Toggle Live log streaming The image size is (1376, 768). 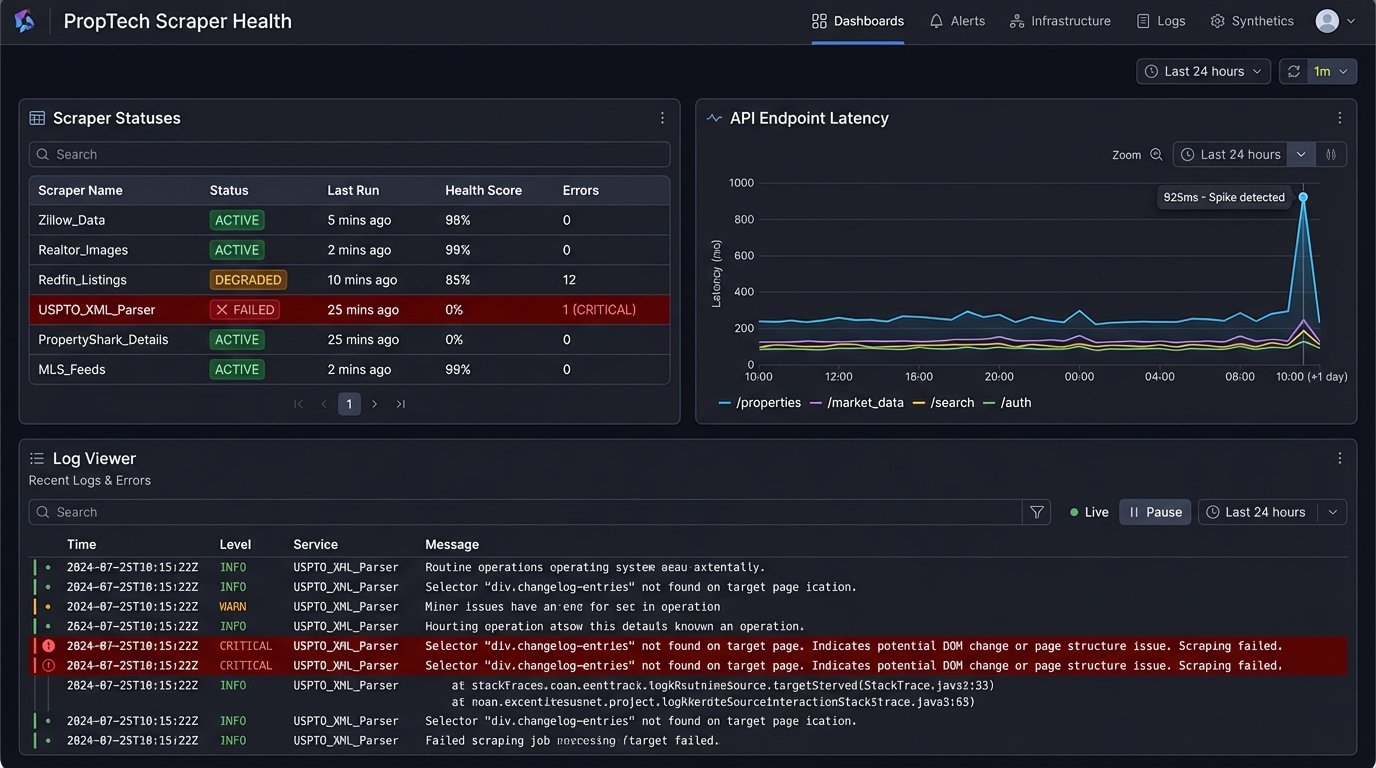(1089, 512)
